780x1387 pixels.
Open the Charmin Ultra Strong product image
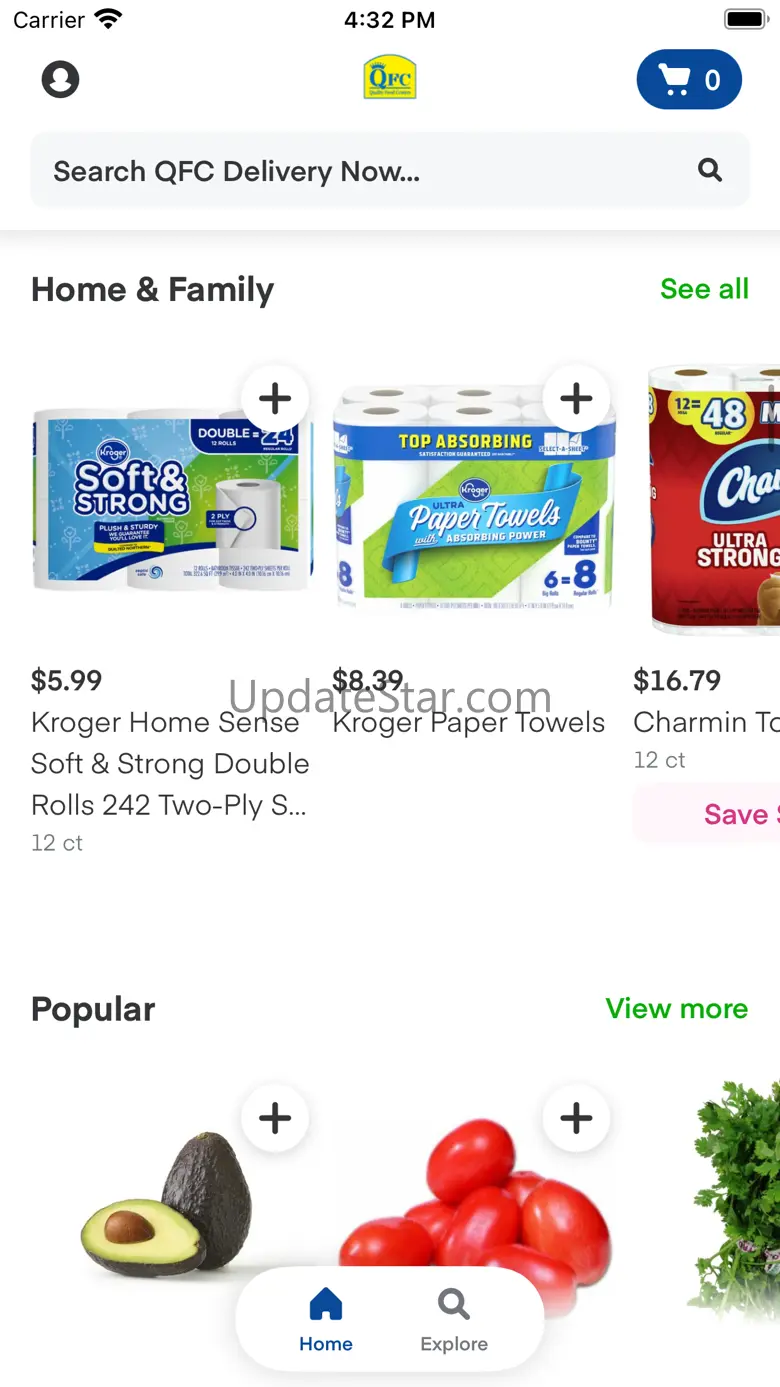click(x=713, y=500)
